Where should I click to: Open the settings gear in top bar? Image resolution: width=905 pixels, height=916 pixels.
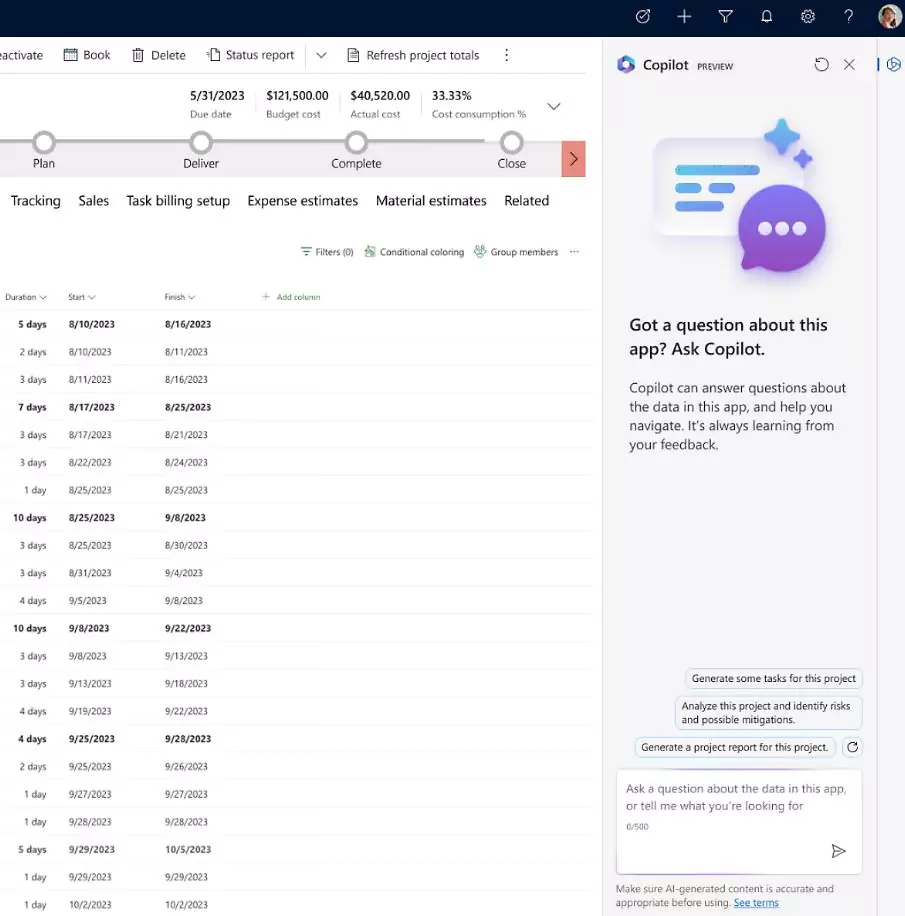click(x=808, y=16)
